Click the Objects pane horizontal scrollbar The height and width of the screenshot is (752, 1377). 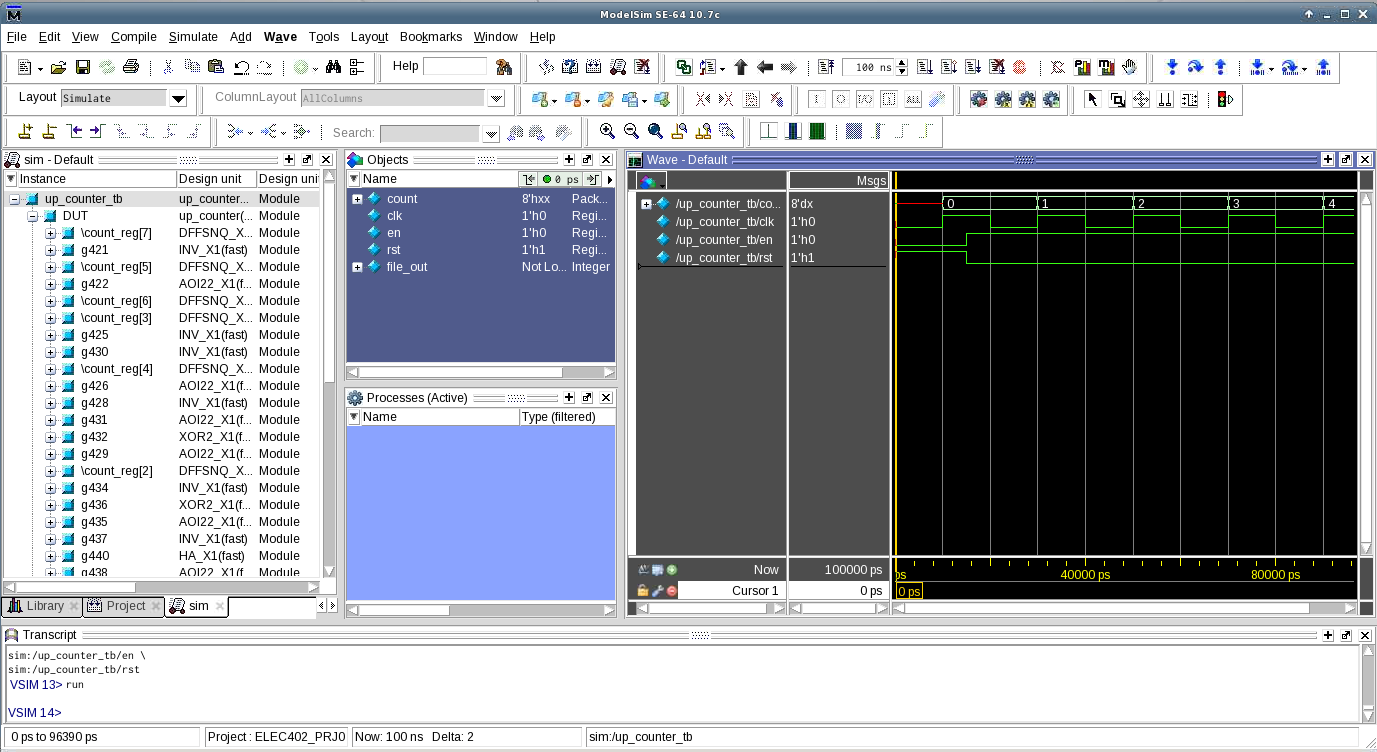tap(480, 372)
